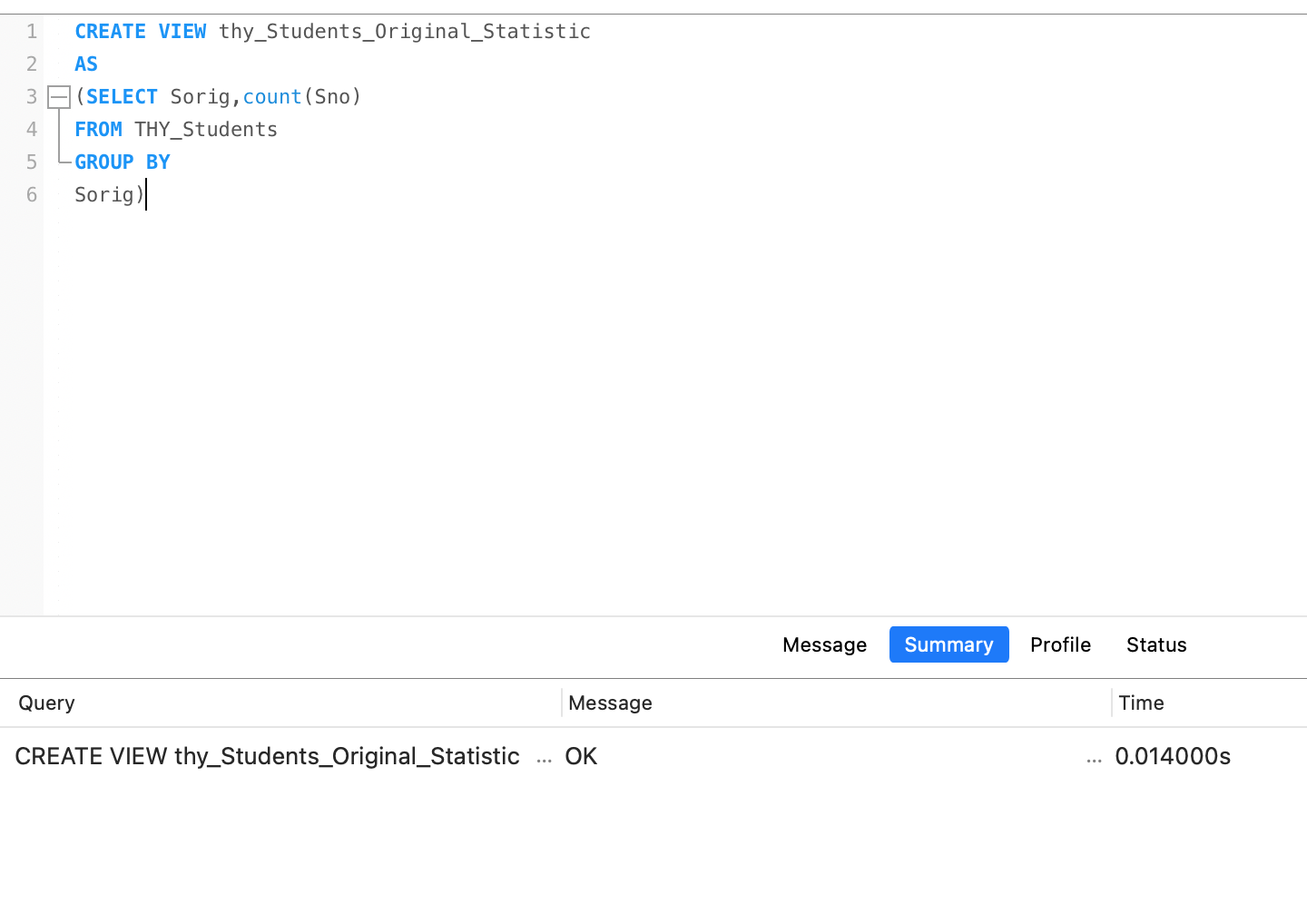Select the CREATE VIEW query result row
This screenshot has width=1307, height=924.
pos(267,756)
